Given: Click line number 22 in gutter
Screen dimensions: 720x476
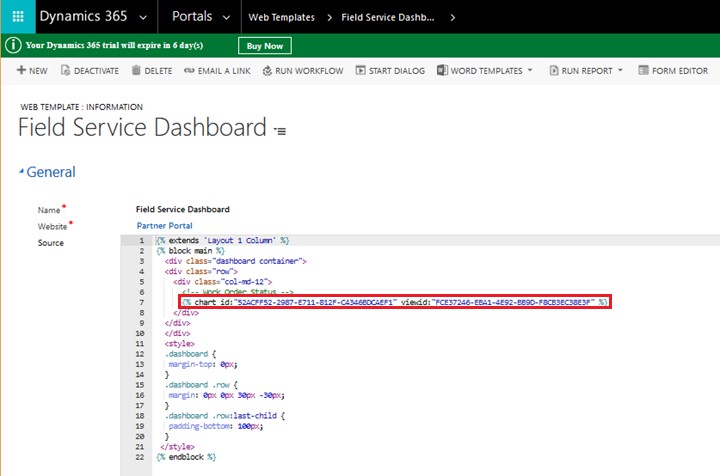Looking at the screenshot, I should [140, 457].
